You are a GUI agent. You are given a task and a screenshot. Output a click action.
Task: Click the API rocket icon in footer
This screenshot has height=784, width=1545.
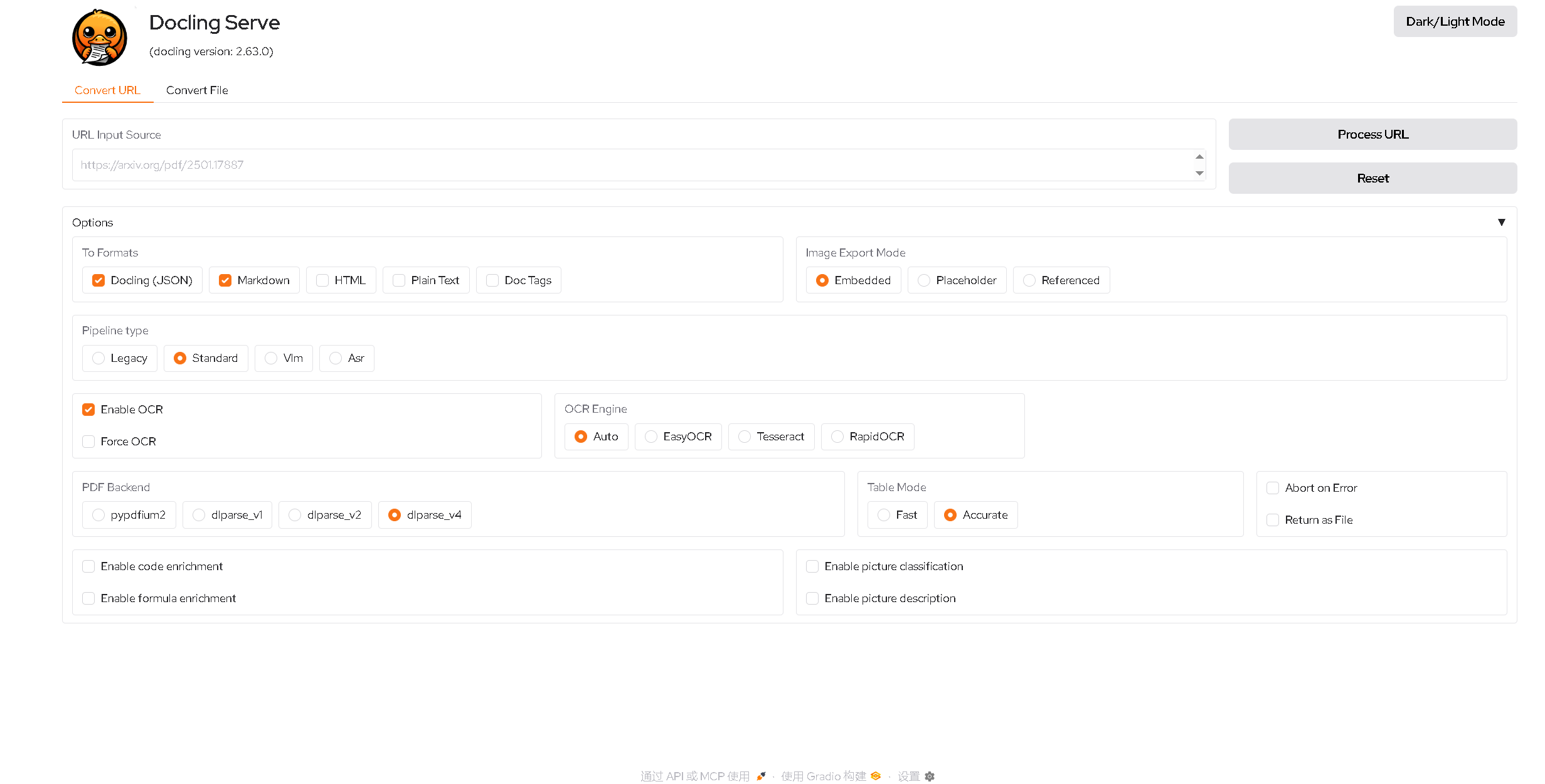761,776
